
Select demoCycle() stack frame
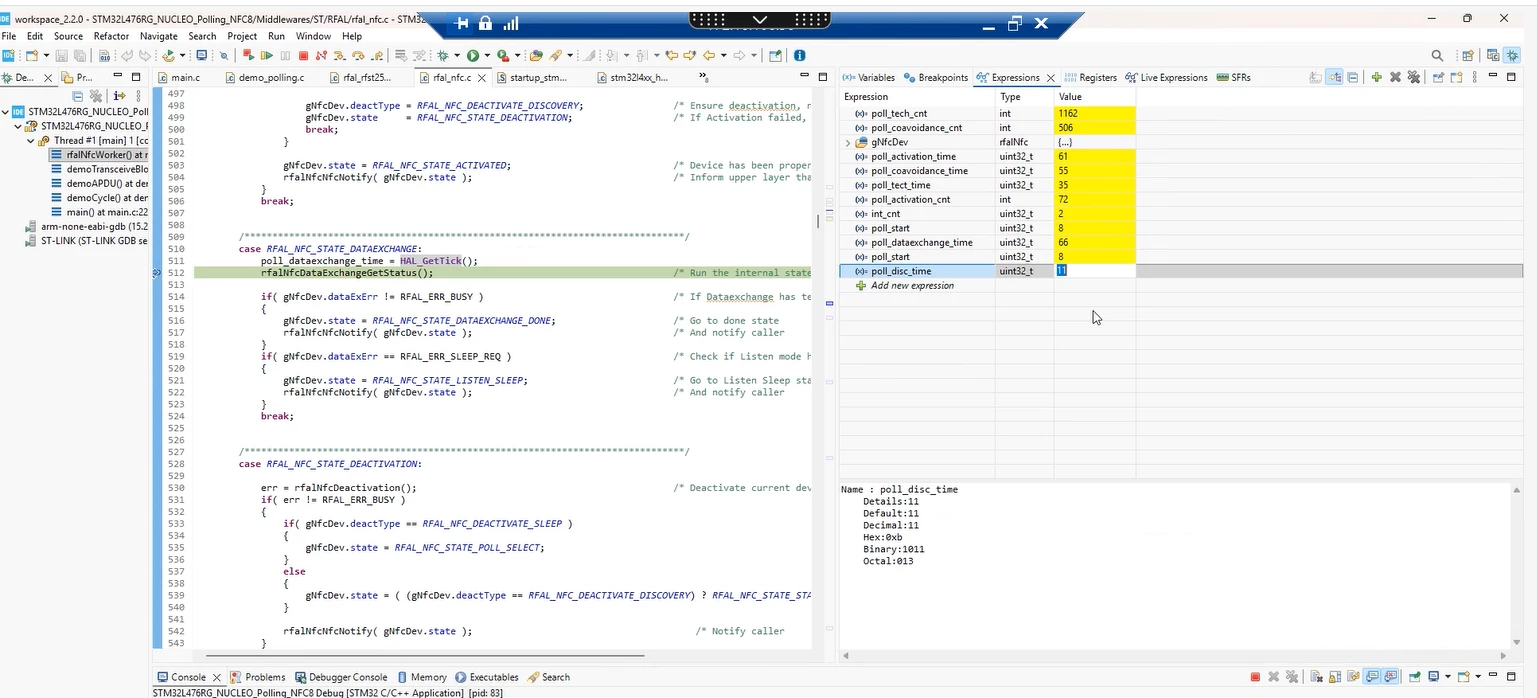click(100, 198)
